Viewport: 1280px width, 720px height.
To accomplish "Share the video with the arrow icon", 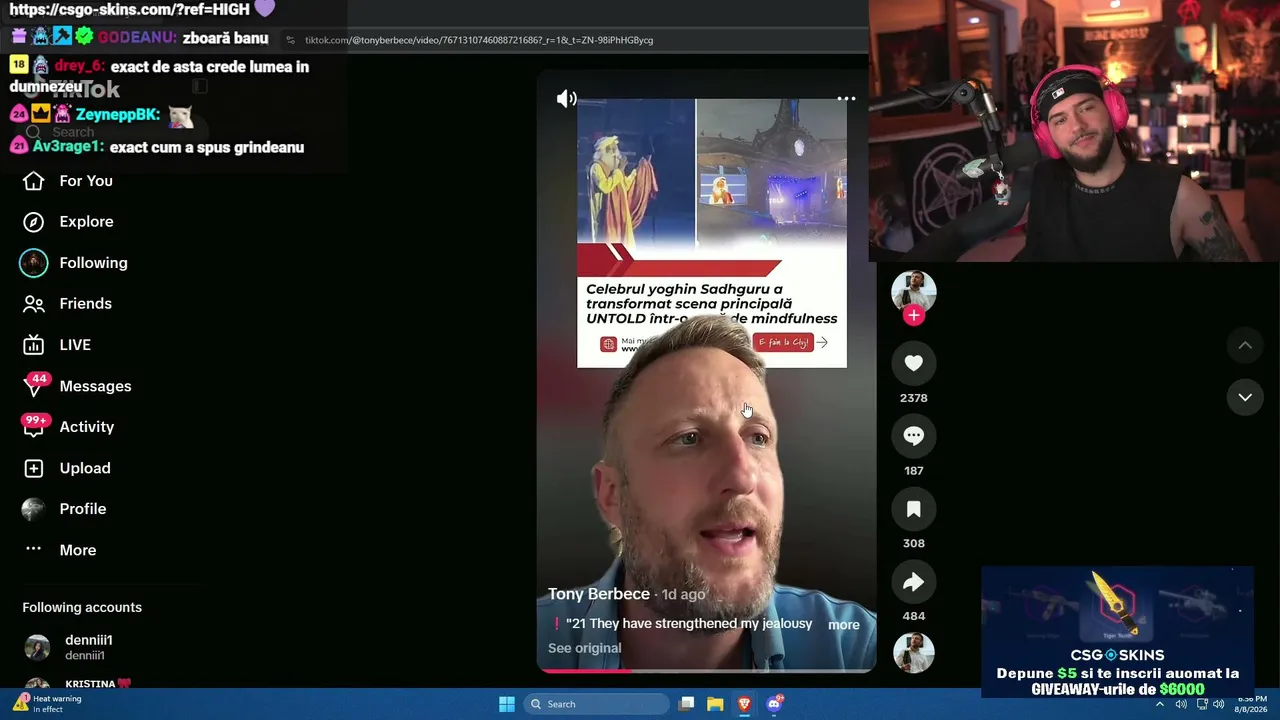I will pyautogui.click(x=913, y=582).
